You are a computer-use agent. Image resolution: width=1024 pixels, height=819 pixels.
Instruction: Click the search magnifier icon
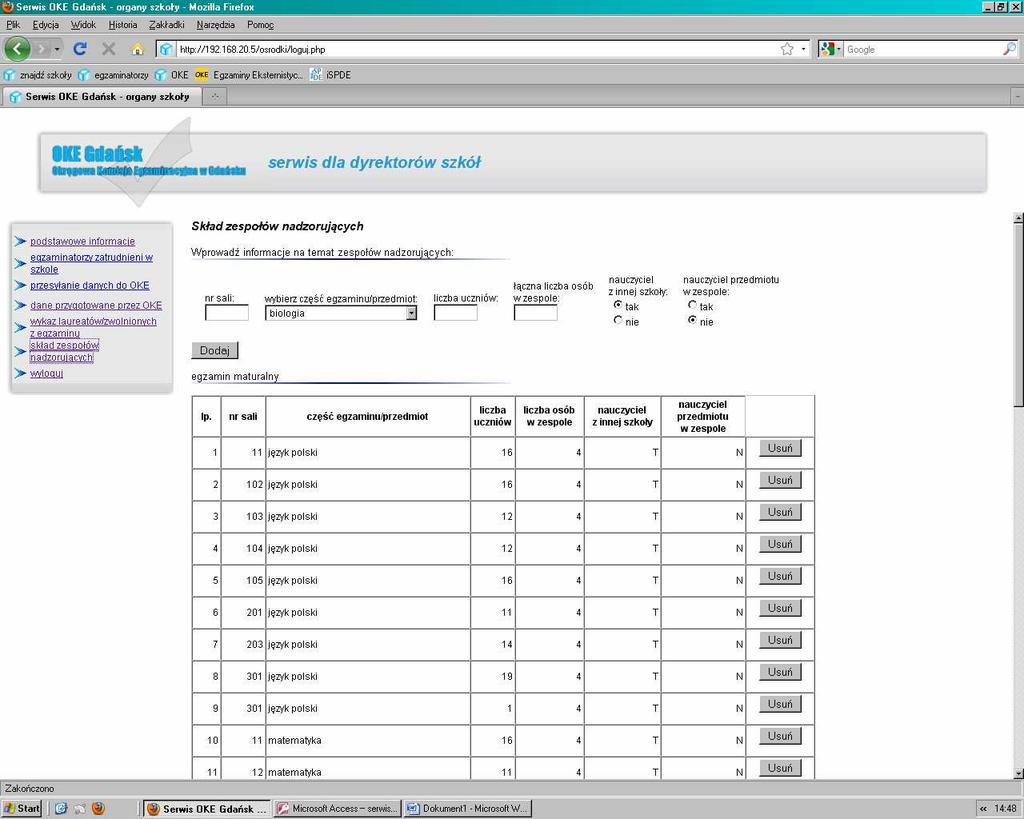click(1009, 49)
